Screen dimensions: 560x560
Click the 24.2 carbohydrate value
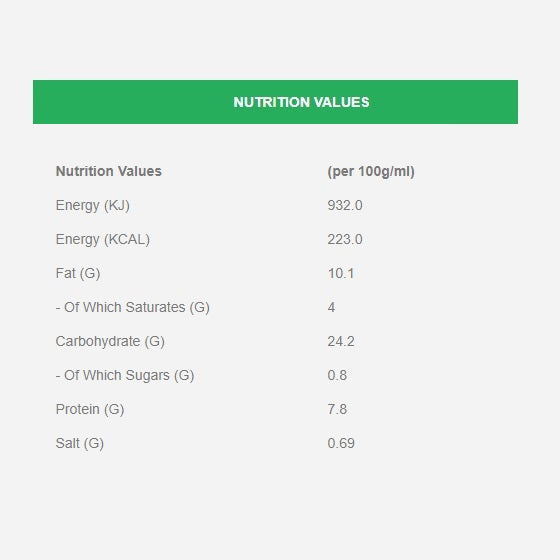point(341,341)
